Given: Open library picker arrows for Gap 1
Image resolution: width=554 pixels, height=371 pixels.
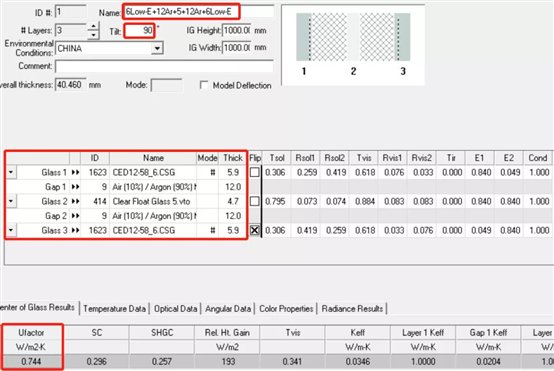Looking at the screenshot, I should (75, 187).
